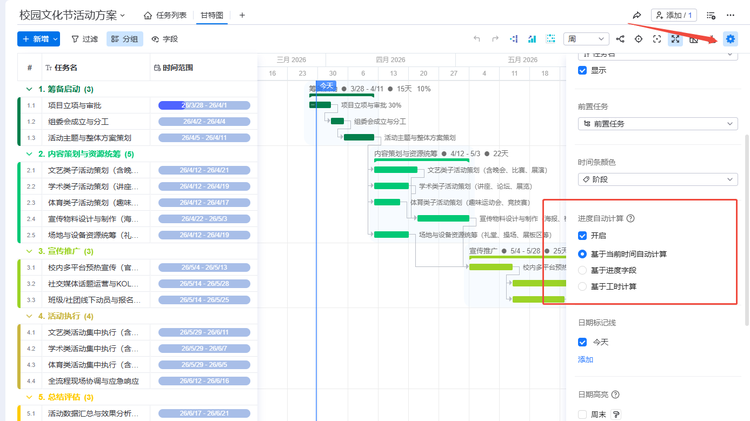Select the 基于工时计算 radio option
This screenshot has width=750, height=421.
pos(583,287)
